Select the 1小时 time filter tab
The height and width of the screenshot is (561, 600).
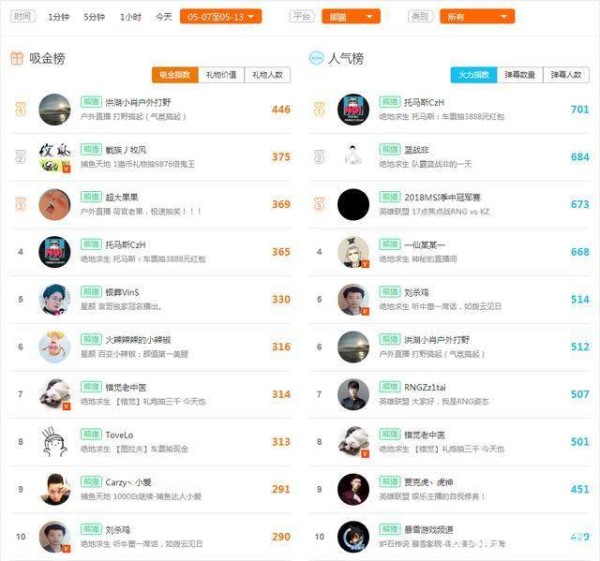click(x=130, y=17)
